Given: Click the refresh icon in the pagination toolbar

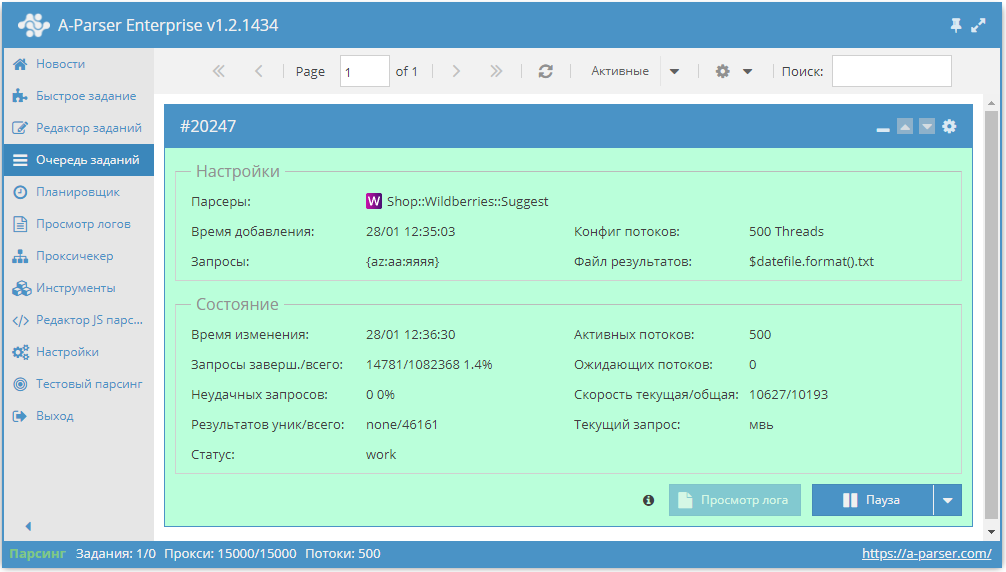Looking at the screenshot, I should coord(545,71).
